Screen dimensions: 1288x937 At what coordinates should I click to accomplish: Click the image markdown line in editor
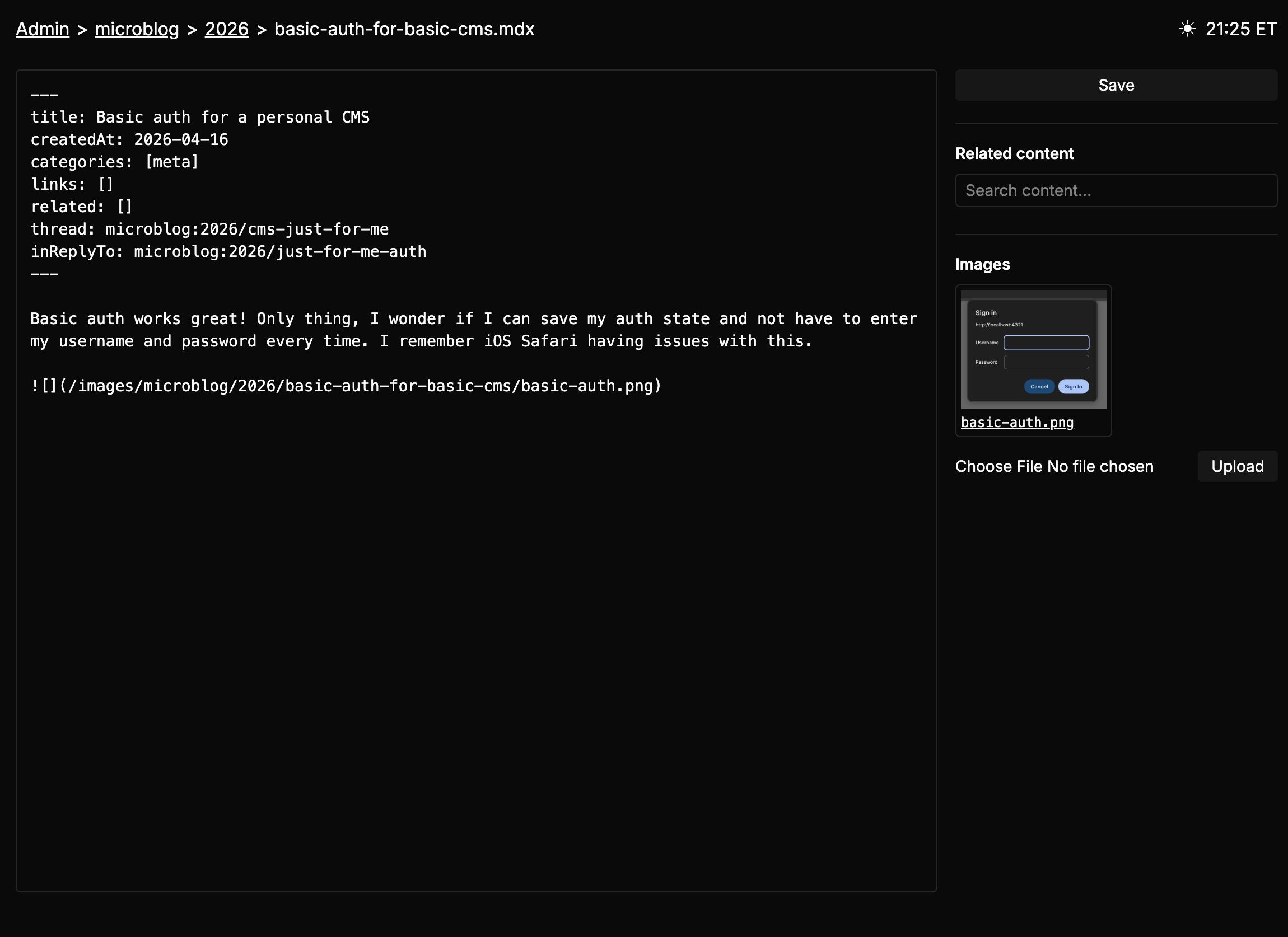tap(346, 386)
